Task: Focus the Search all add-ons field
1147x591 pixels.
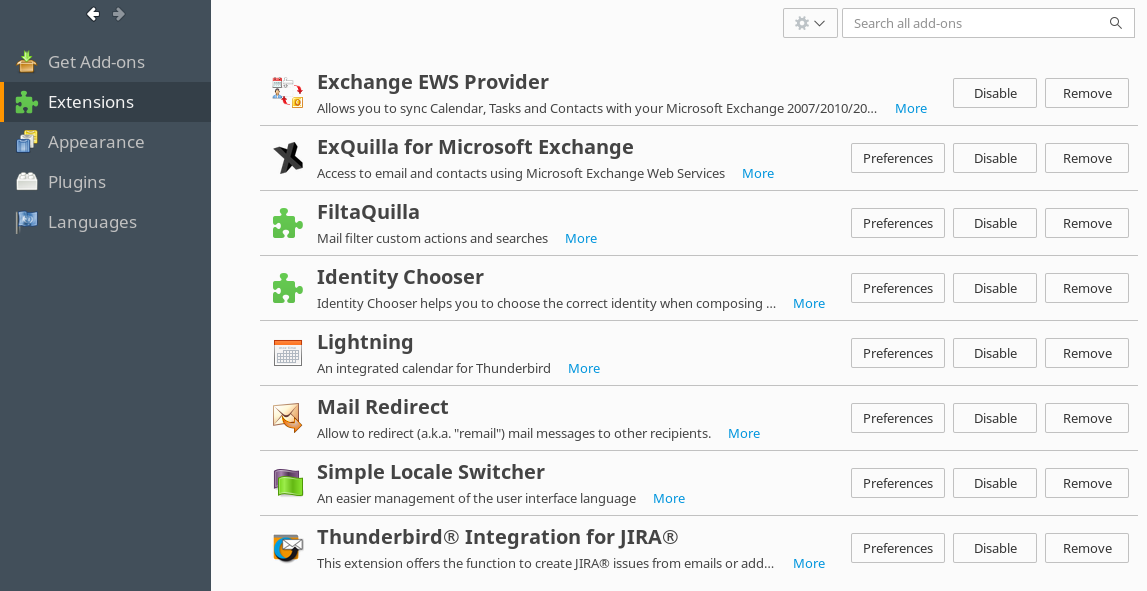Action: 975,23
